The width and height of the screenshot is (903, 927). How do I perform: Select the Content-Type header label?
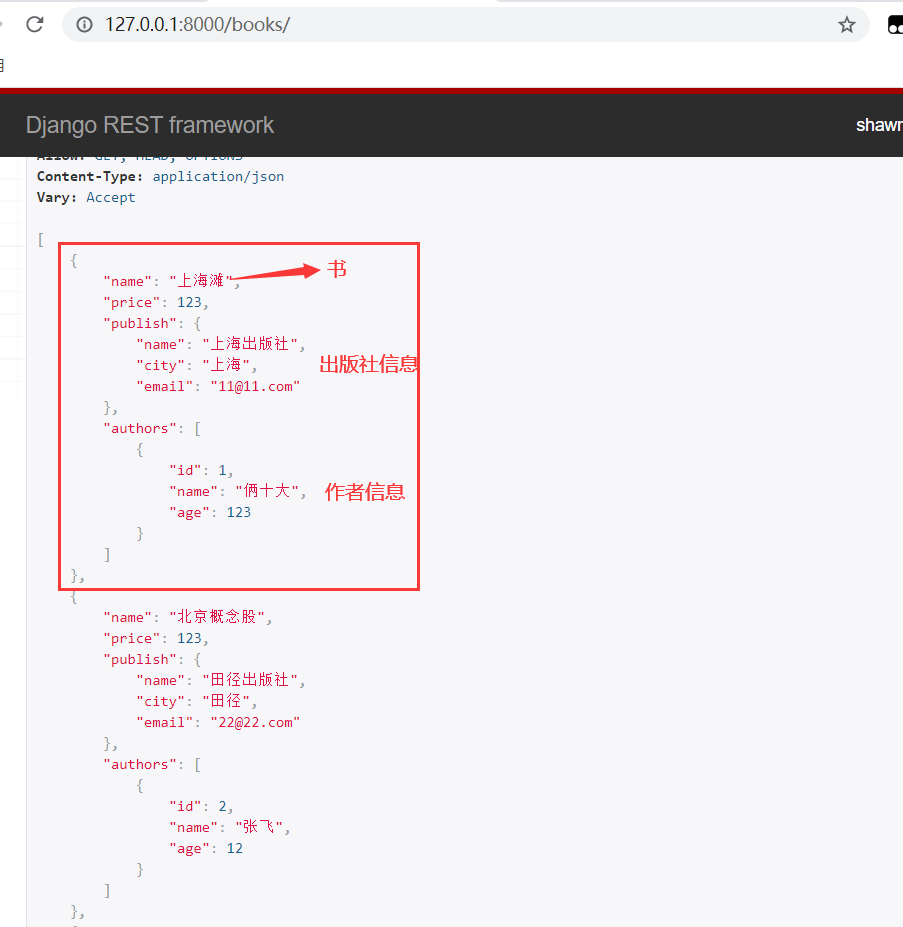coord(90,177)
